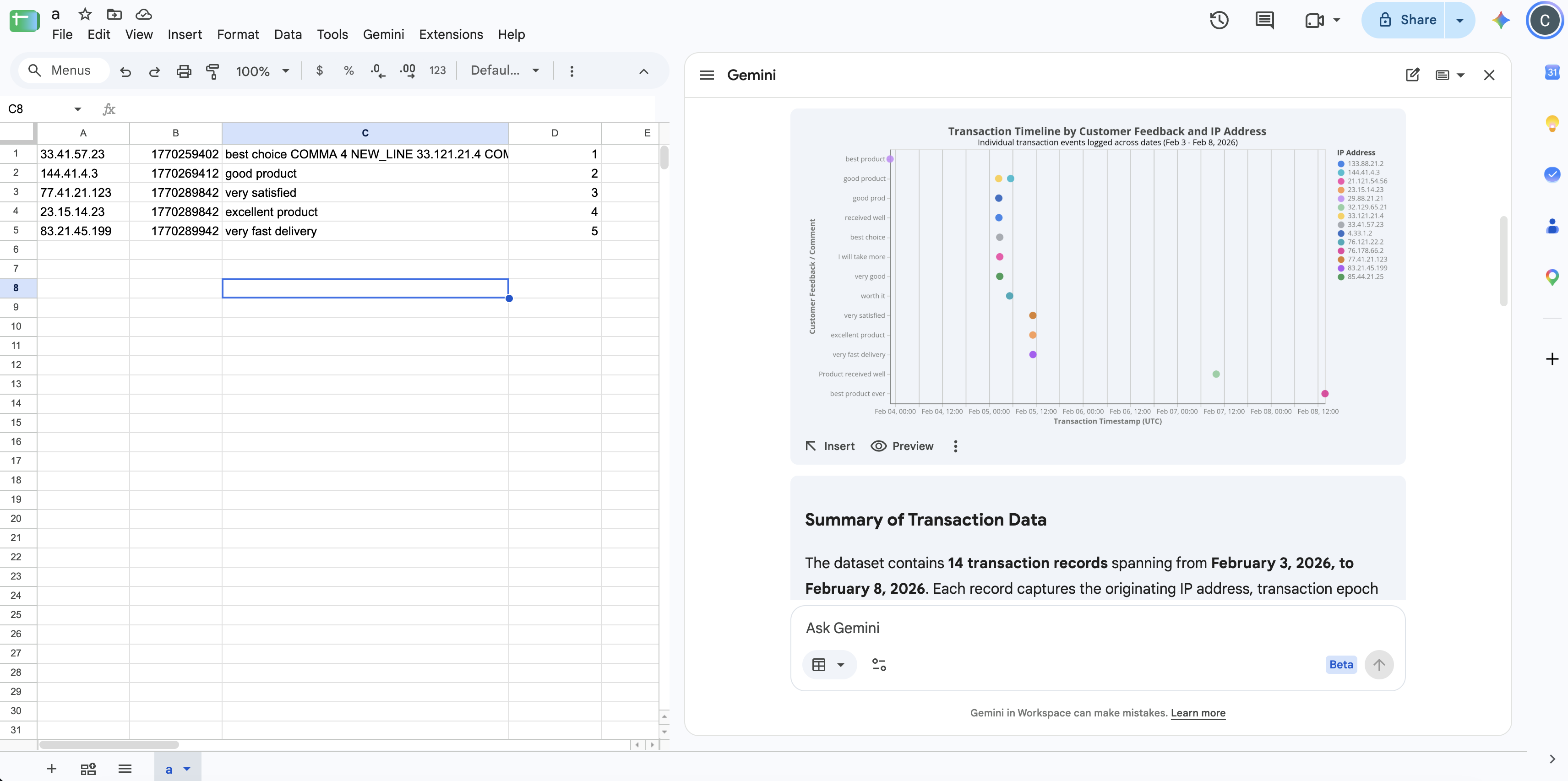
Task: Print the spreadsheet
Action: [x=184, y=71]
